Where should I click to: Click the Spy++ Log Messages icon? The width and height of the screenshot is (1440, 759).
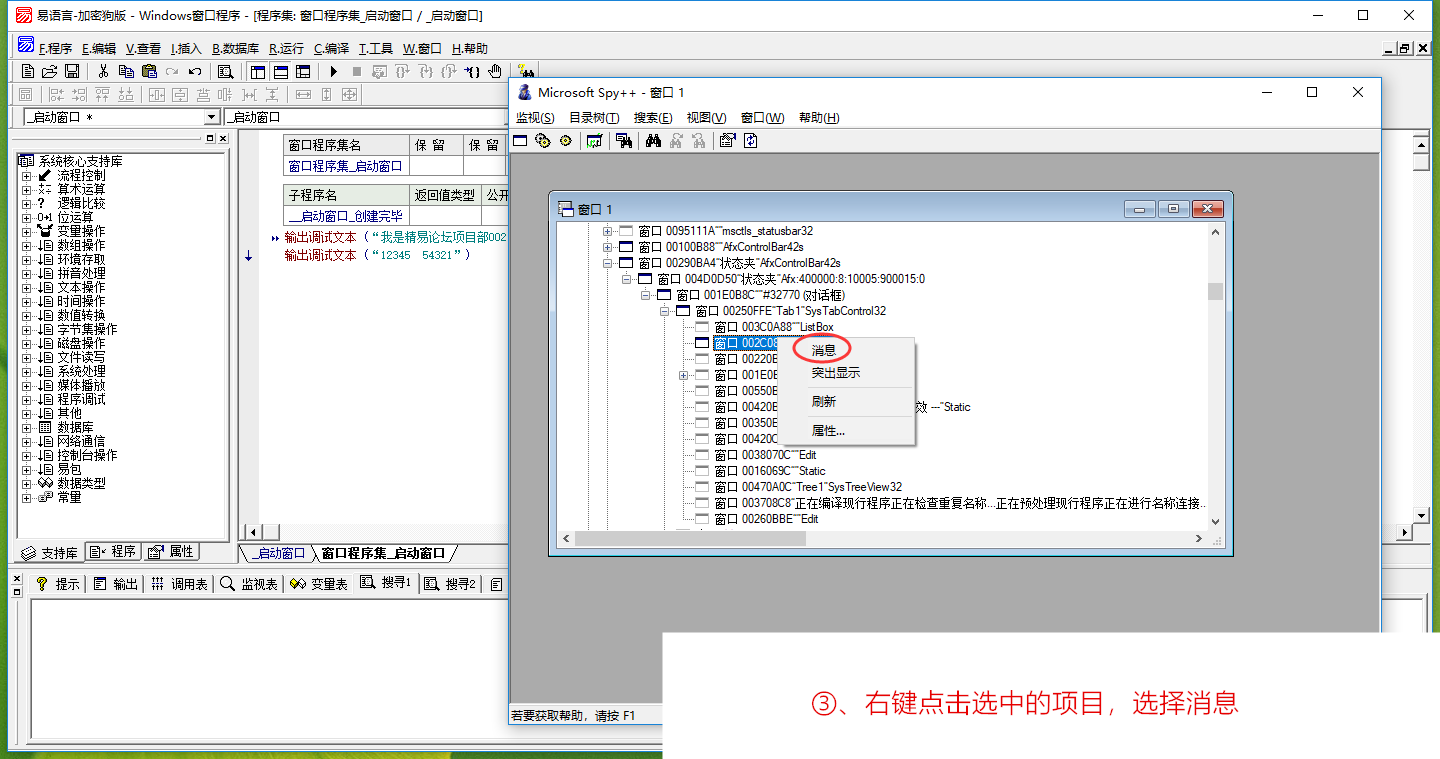pos(595,141)
